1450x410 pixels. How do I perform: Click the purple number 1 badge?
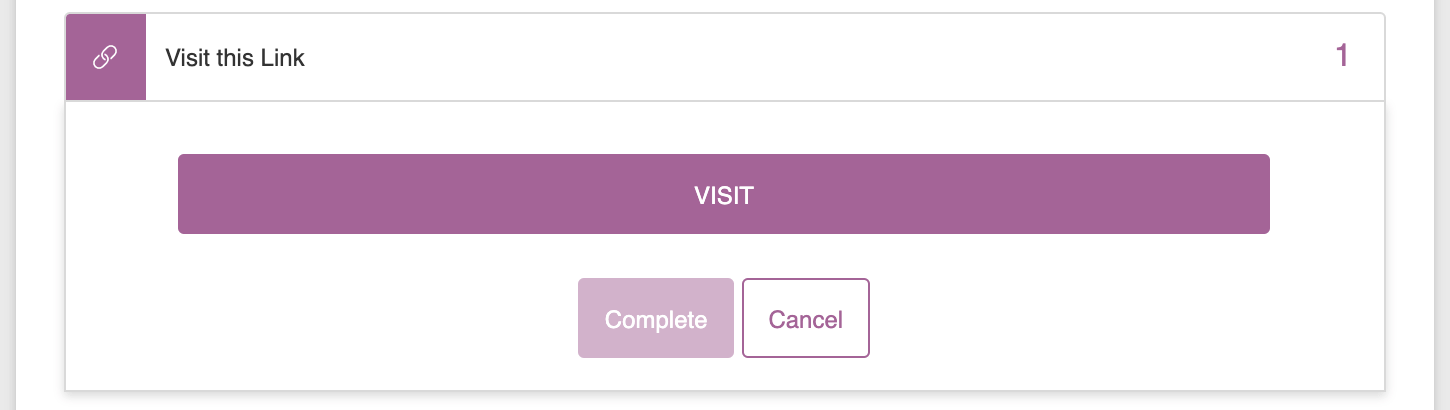[x=1343, y=56]
